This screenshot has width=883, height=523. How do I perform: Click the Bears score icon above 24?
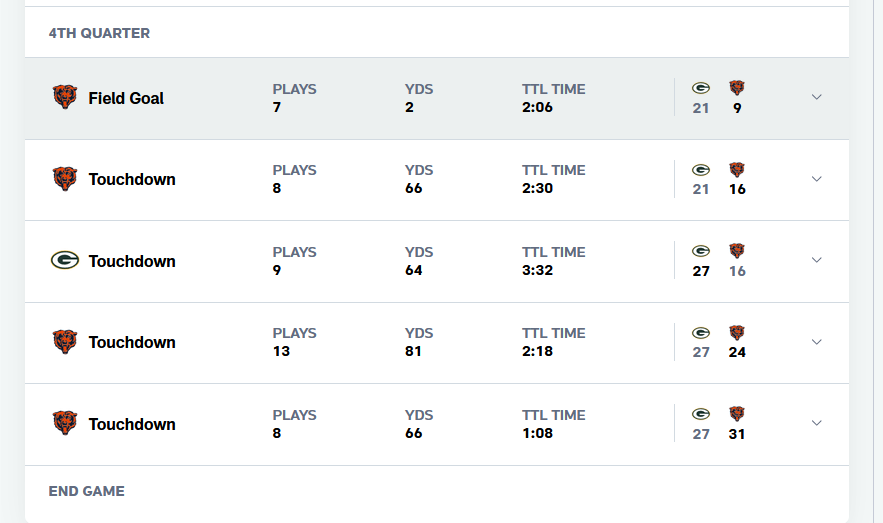[x=737, y=333]
